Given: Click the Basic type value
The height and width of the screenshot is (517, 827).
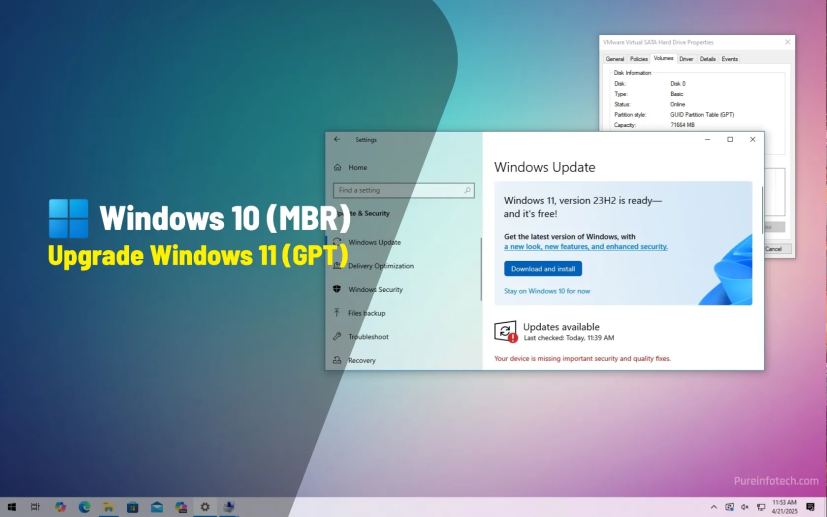Looking at the screenshot, I should (x=677, y=94).
